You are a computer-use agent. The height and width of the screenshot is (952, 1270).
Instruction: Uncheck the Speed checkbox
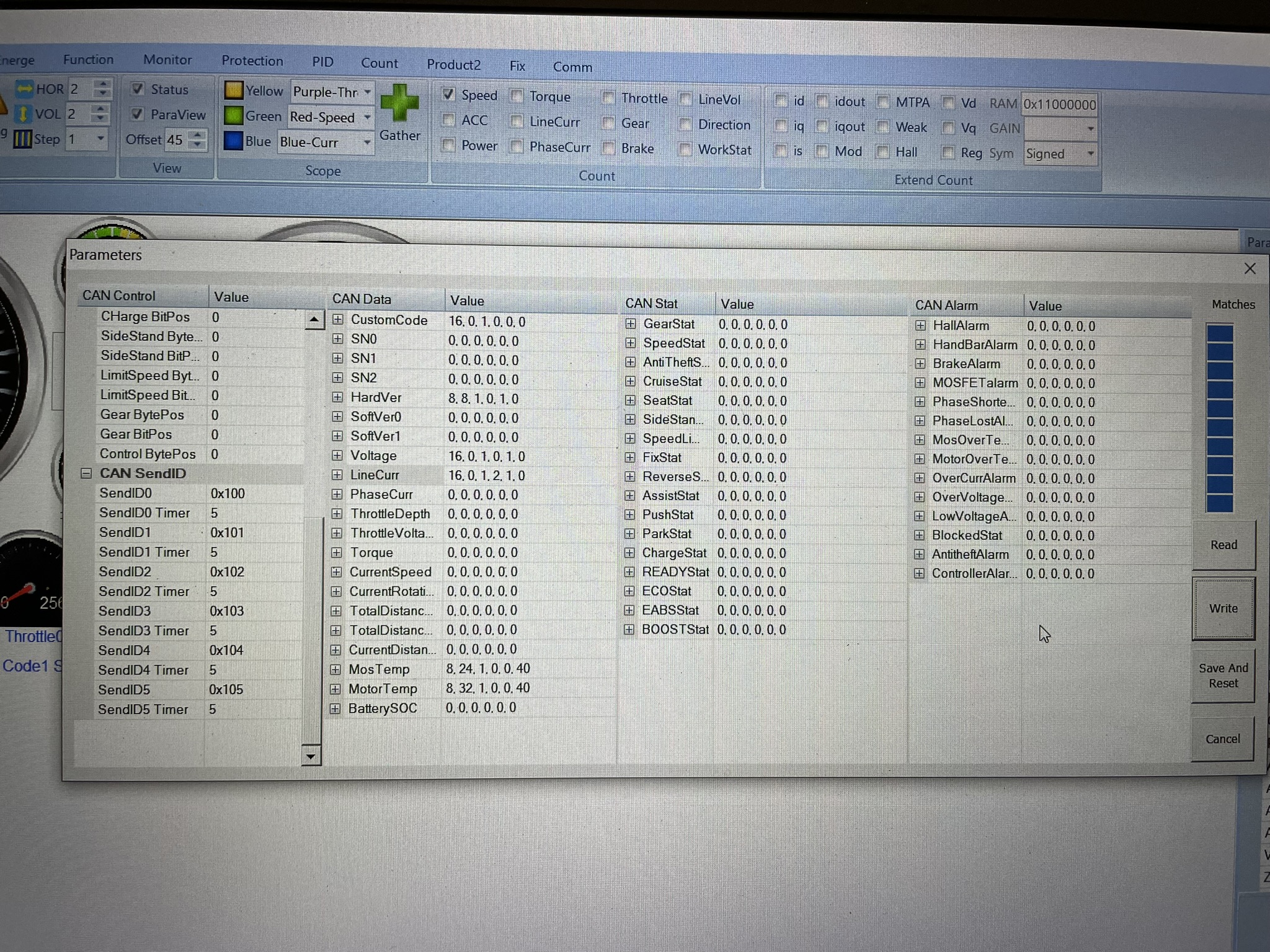coord(448,95)
